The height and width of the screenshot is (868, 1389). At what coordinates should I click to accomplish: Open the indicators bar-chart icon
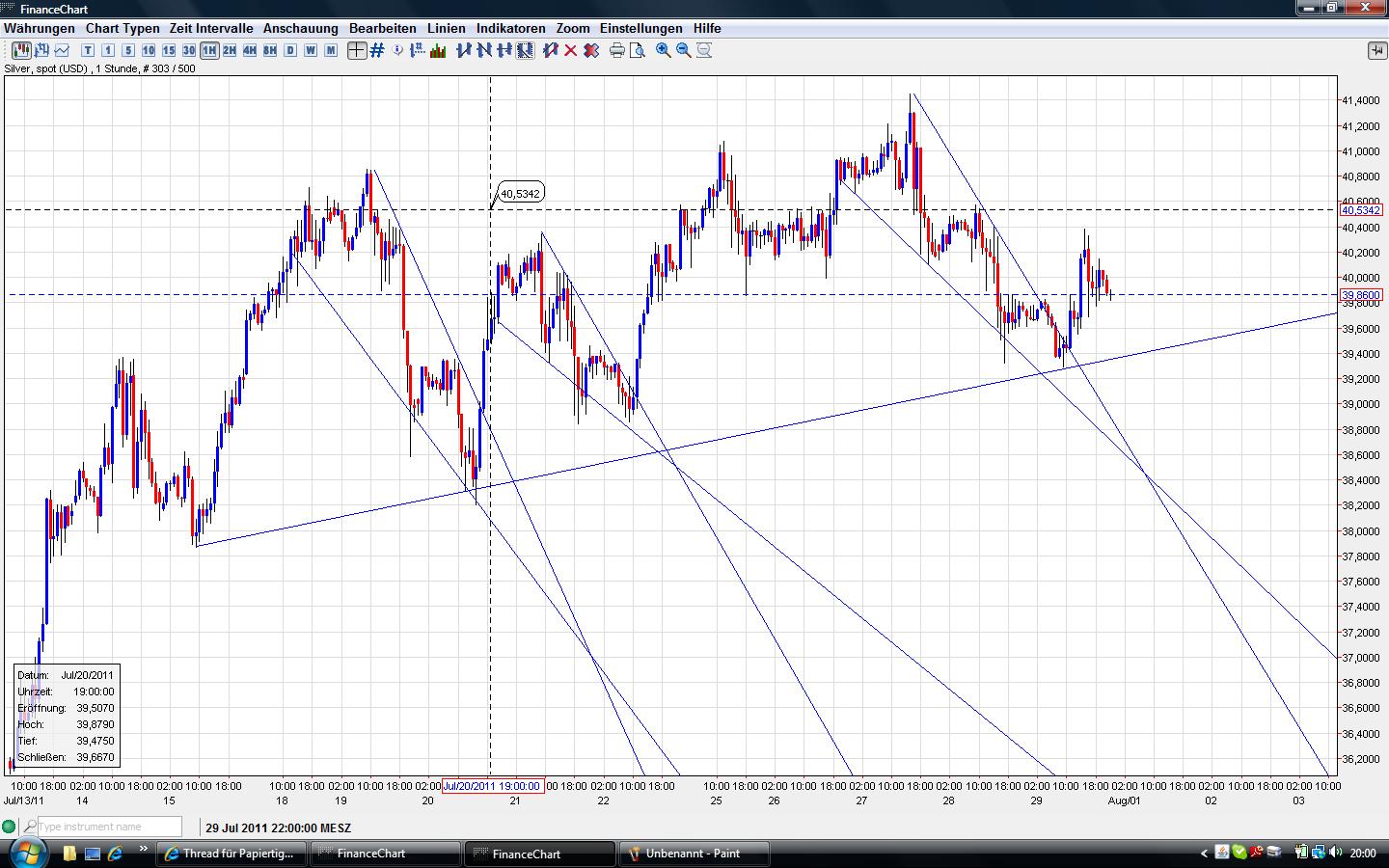click(x=439, y=50)
